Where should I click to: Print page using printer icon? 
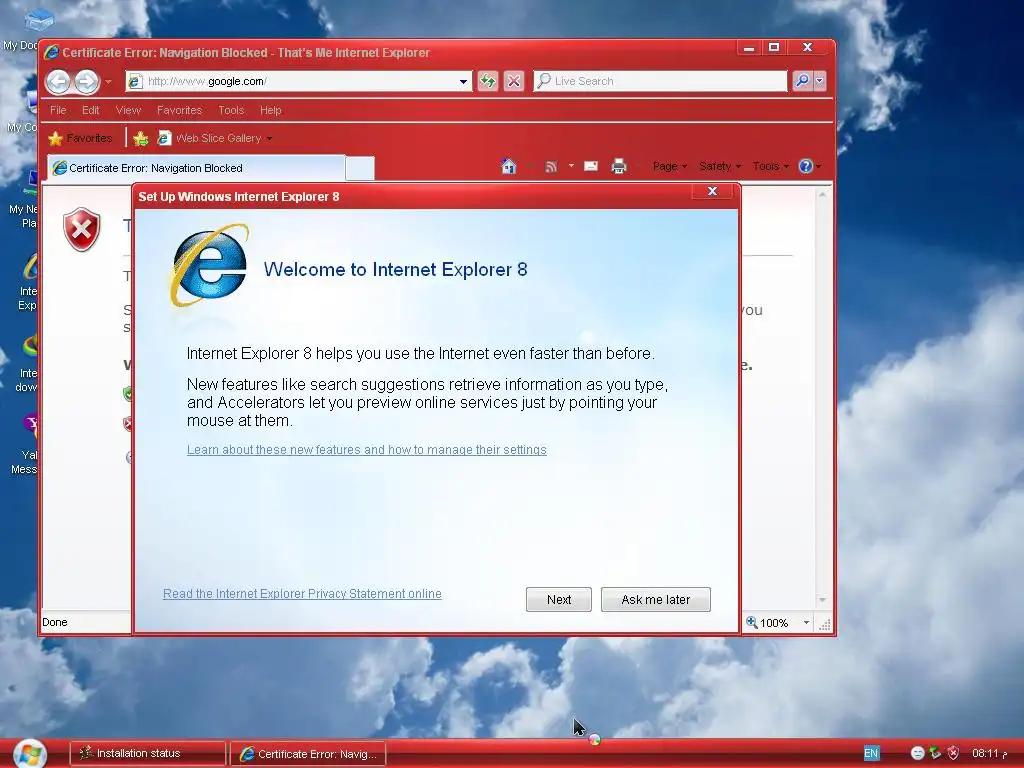point(618,167)
